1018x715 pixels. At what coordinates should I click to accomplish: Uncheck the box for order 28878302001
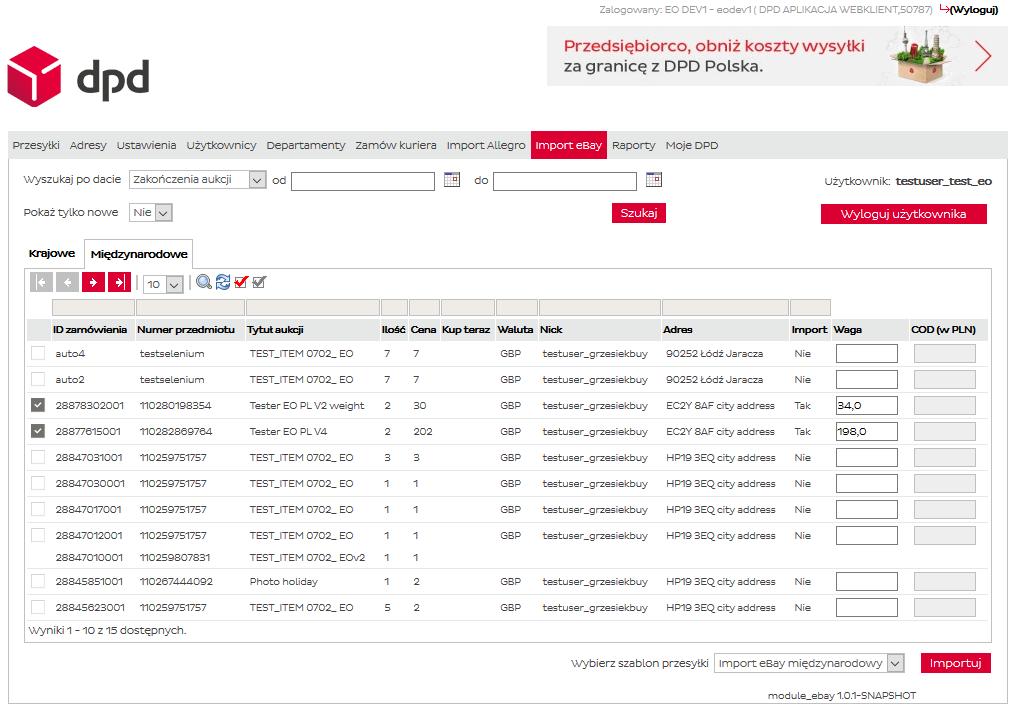pos(38,405)
